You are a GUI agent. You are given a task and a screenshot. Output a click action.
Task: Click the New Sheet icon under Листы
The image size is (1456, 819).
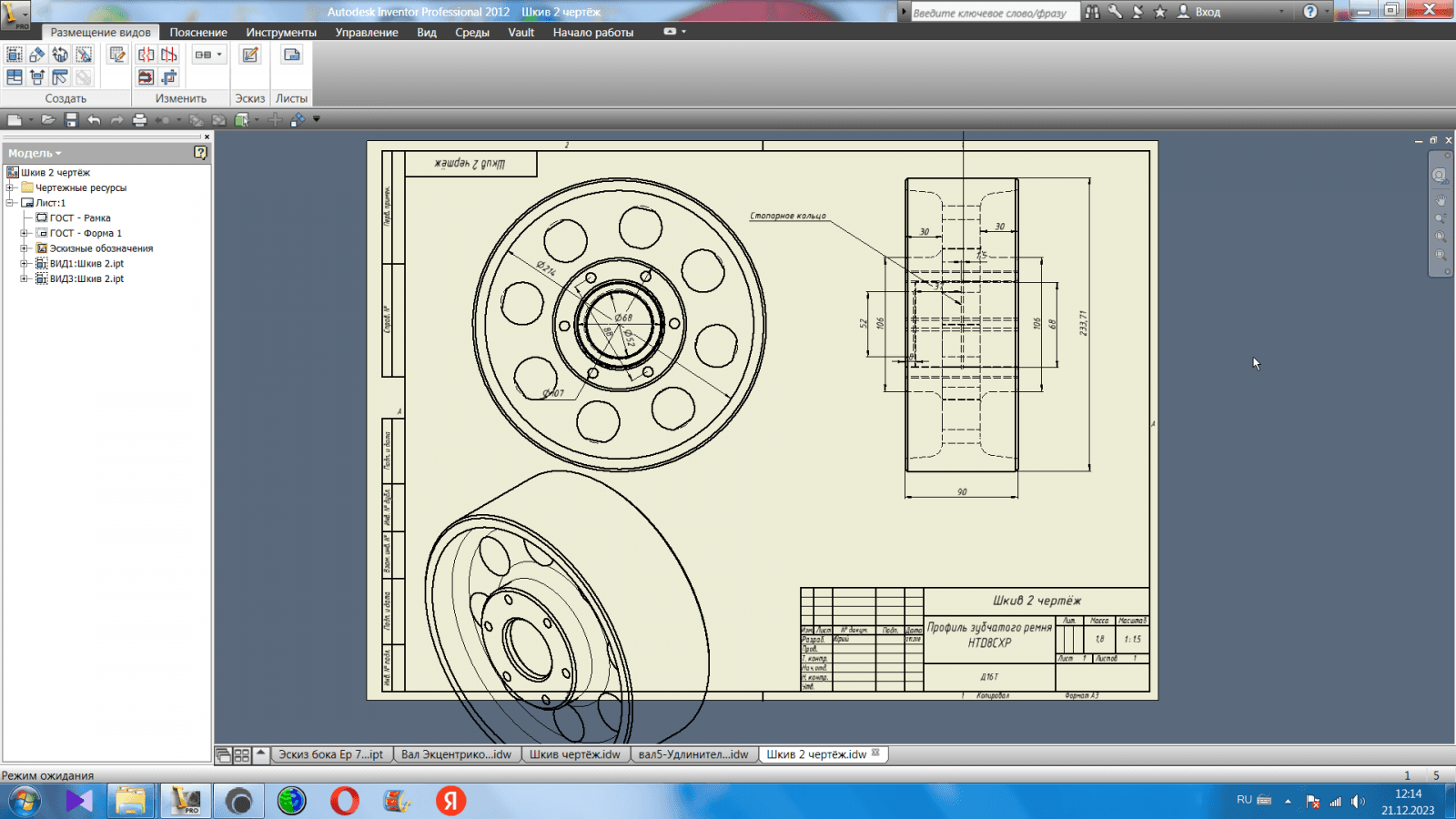[x=291, y=56]
